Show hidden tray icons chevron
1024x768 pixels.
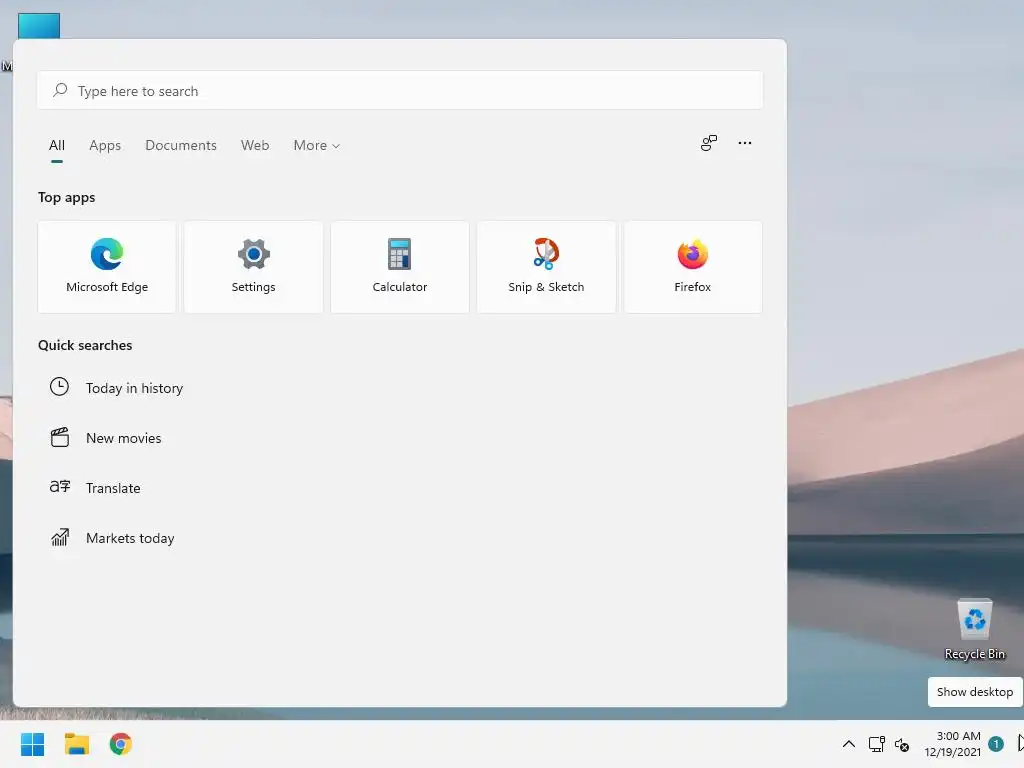[848, 744]
